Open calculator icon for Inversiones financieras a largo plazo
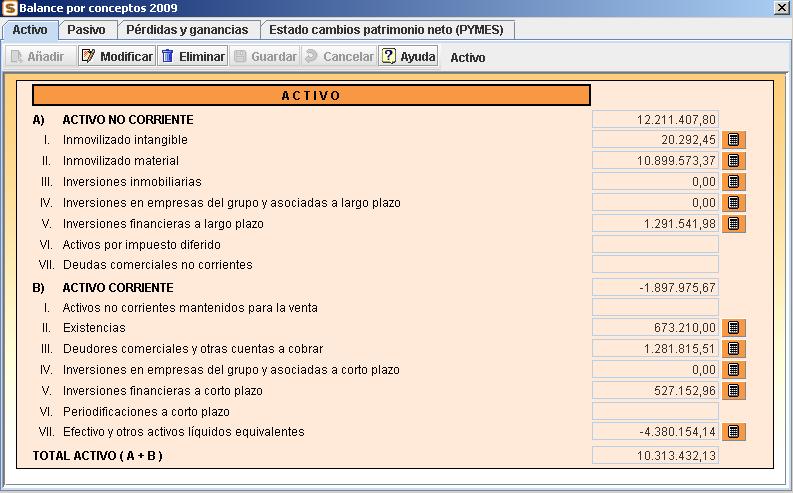Image resolution: width=793 pixels, height=493 pixels. [734, 224]
